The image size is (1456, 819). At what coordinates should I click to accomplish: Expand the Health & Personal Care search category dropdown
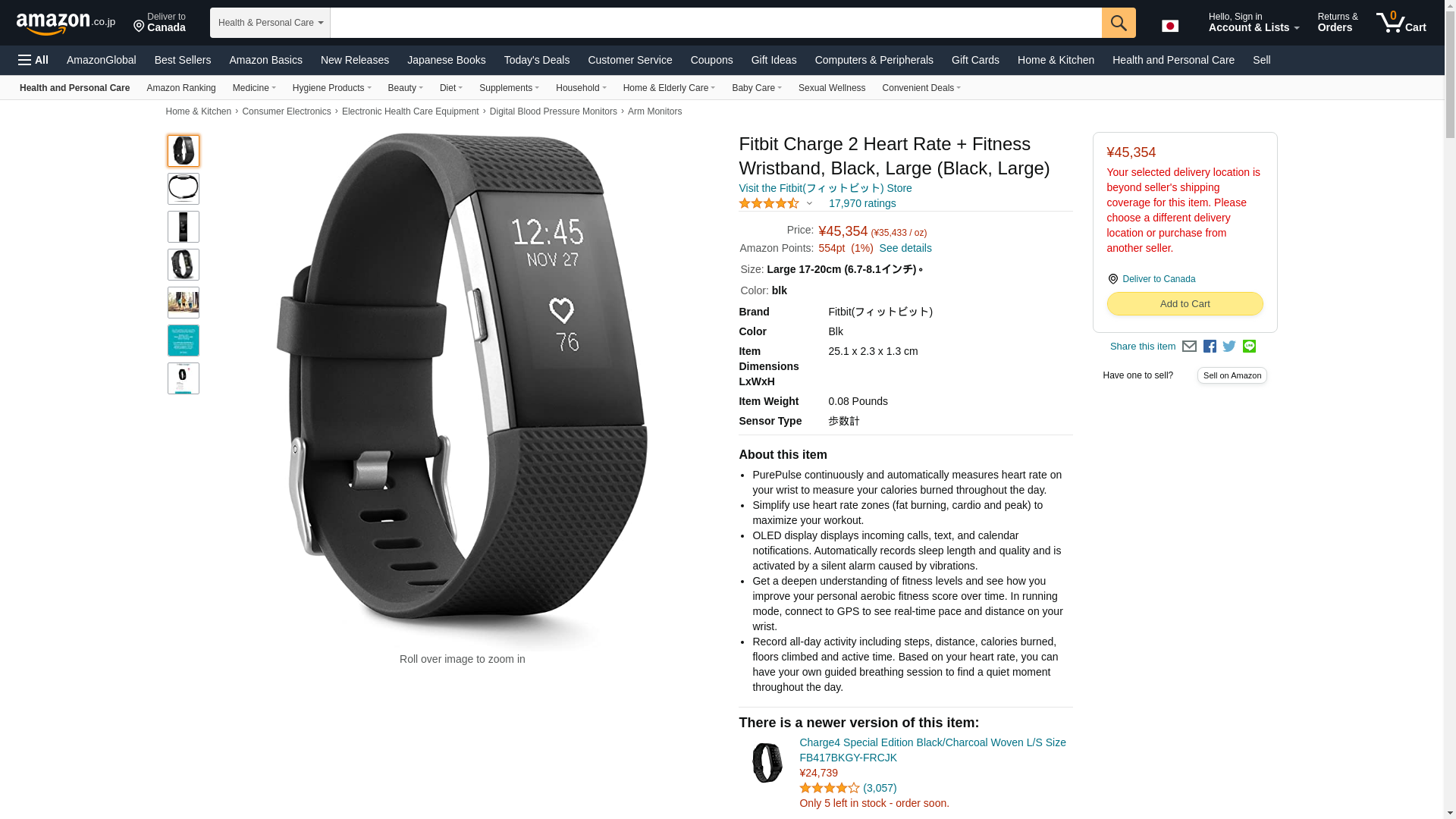pyautogui.click(x=270, y=23)
